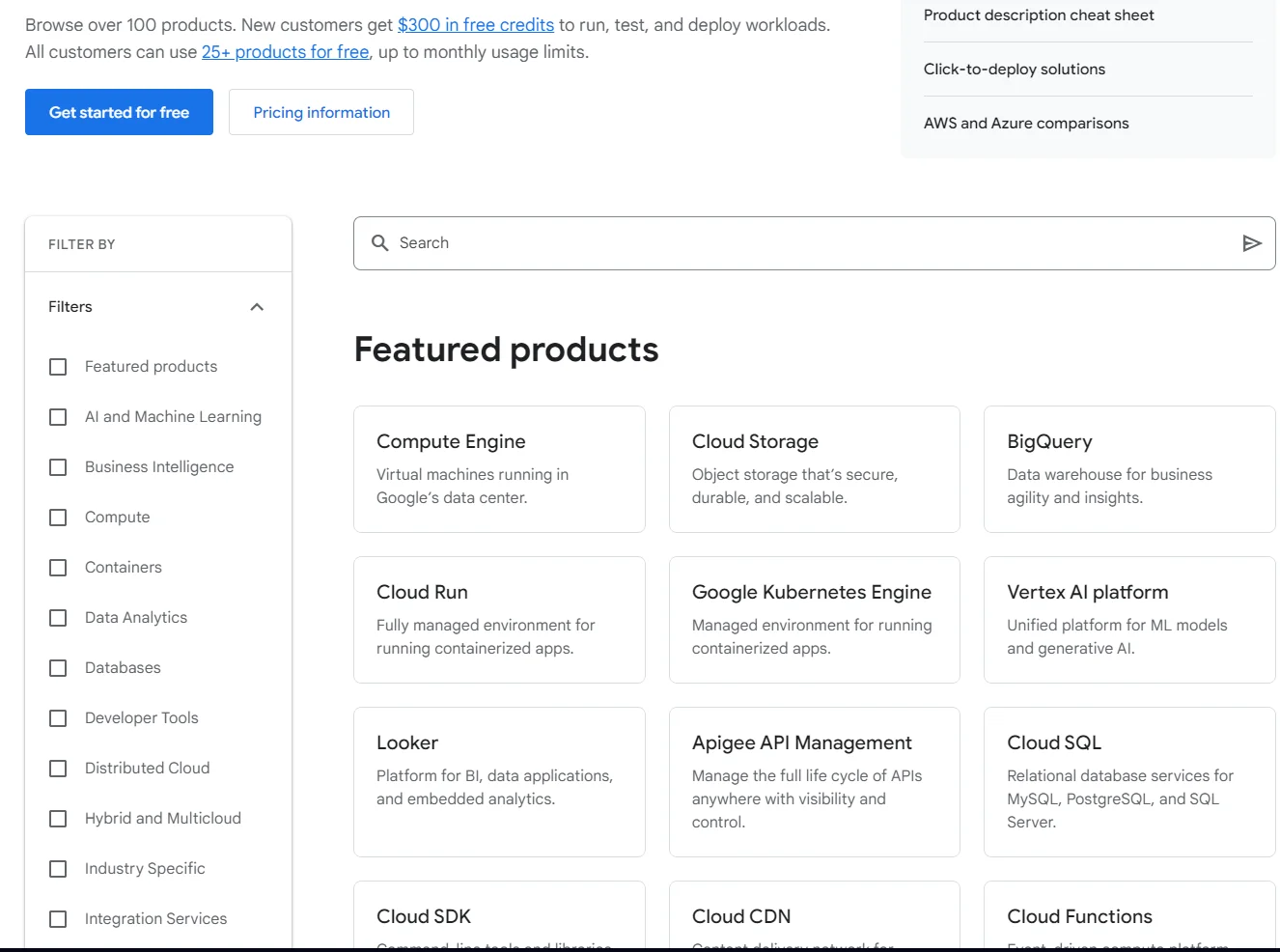Open Apigee API Management card
The image size is (1280, 952).
[815, 782]
